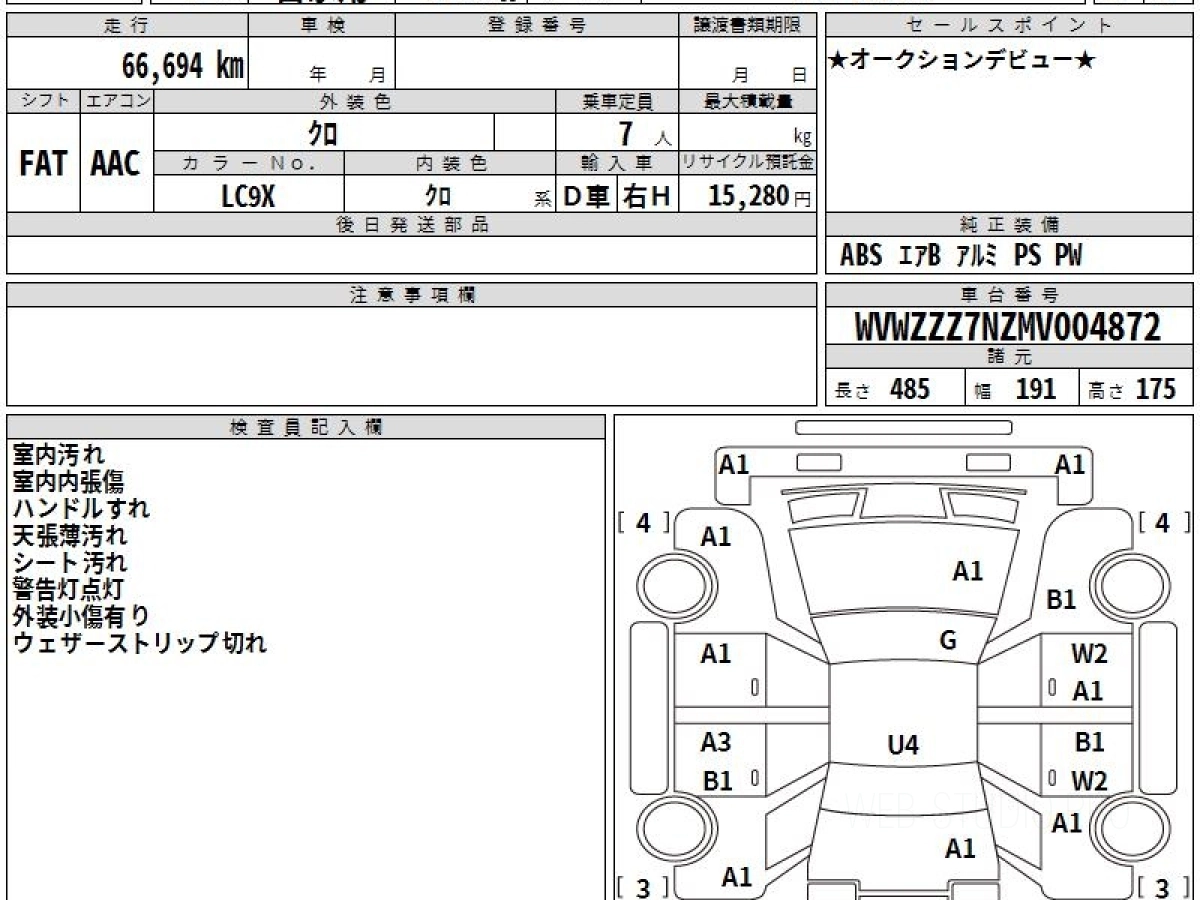Select the ★オークションデビュー★ sales point text
This screenshot has height=900, width=1200.
pyautogui.click(x=963, y=61)
